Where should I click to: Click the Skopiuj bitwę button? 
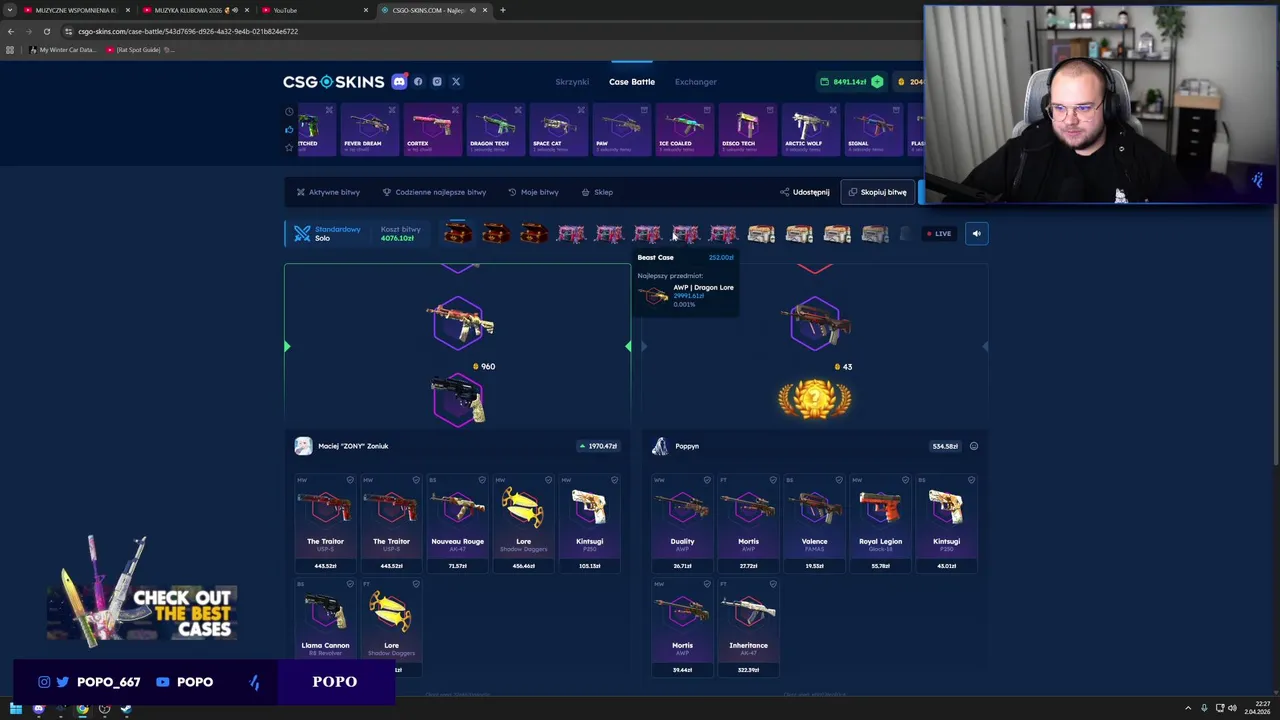(878, 192)
